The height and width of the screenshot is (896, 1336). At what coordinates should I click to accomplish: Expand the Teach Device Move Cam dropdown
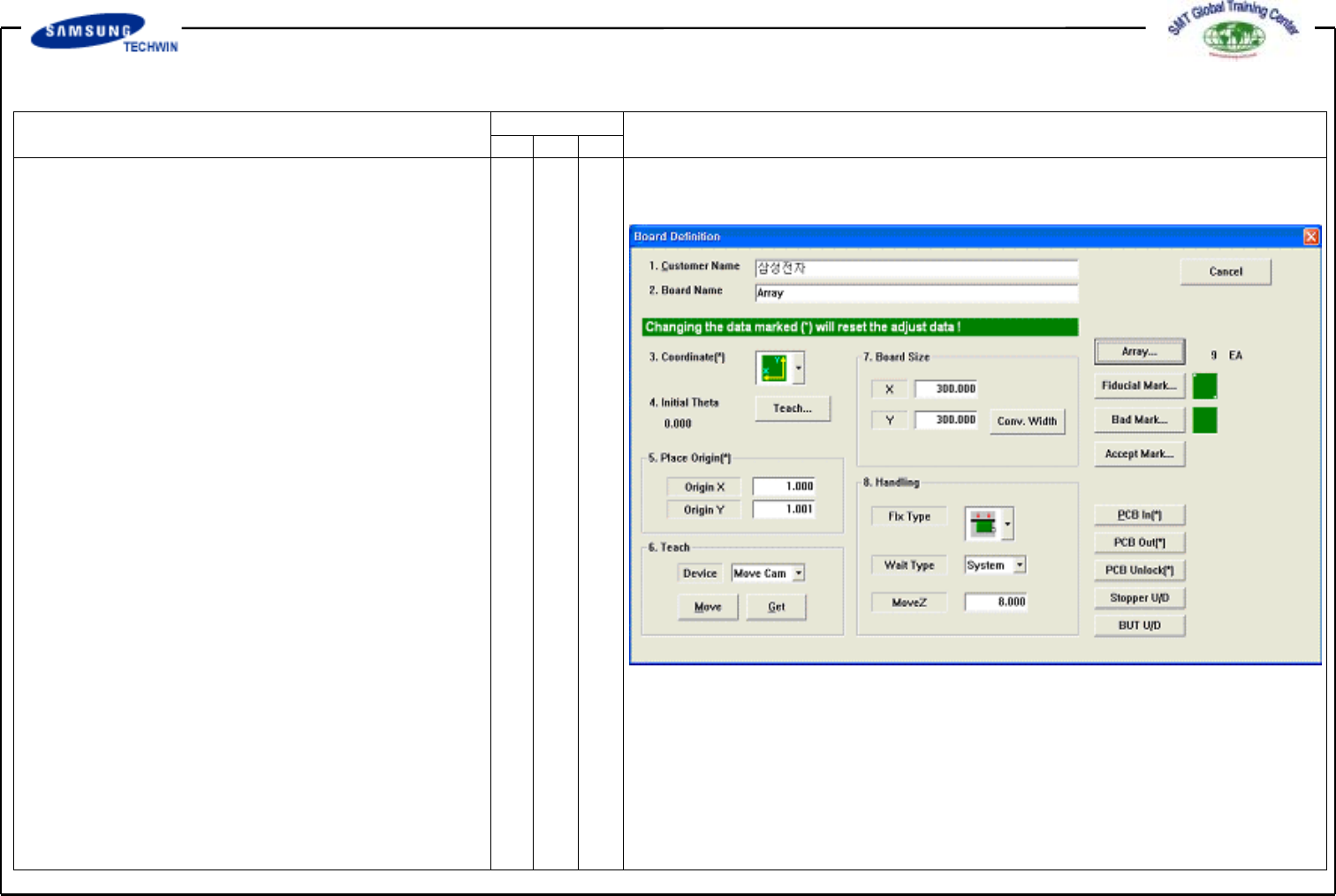pos(799,573)
